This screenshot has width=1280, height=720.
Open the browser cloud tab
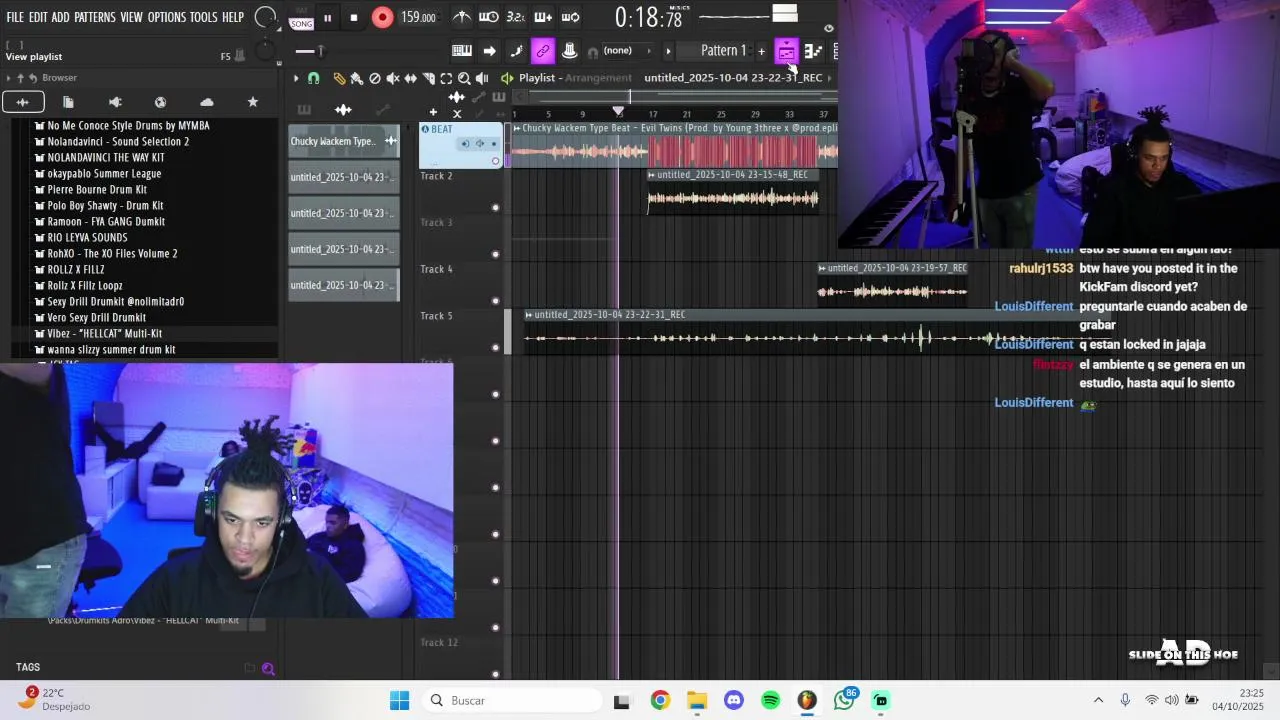pos(207,102)
